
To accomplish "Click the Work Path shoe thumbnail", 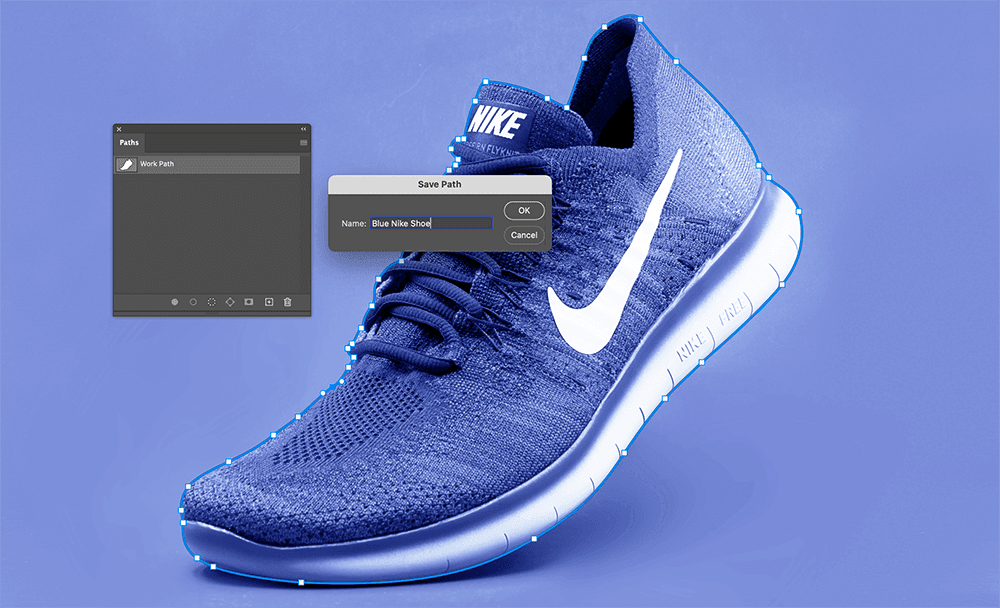I will click(126, 165).
